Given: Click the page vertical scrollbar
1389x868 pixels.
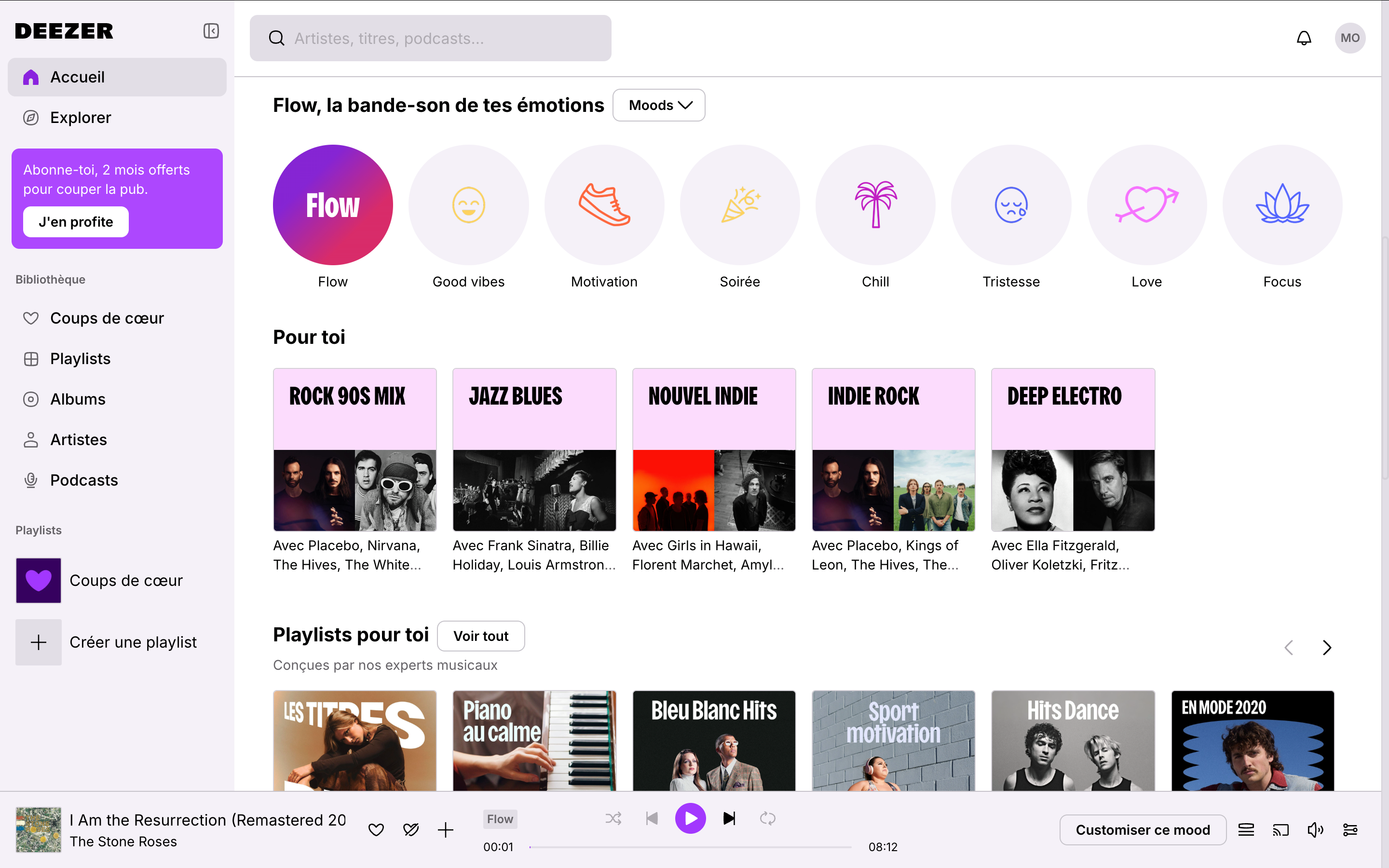Looking at the screenshot, I should click(x=1384, y=359).
